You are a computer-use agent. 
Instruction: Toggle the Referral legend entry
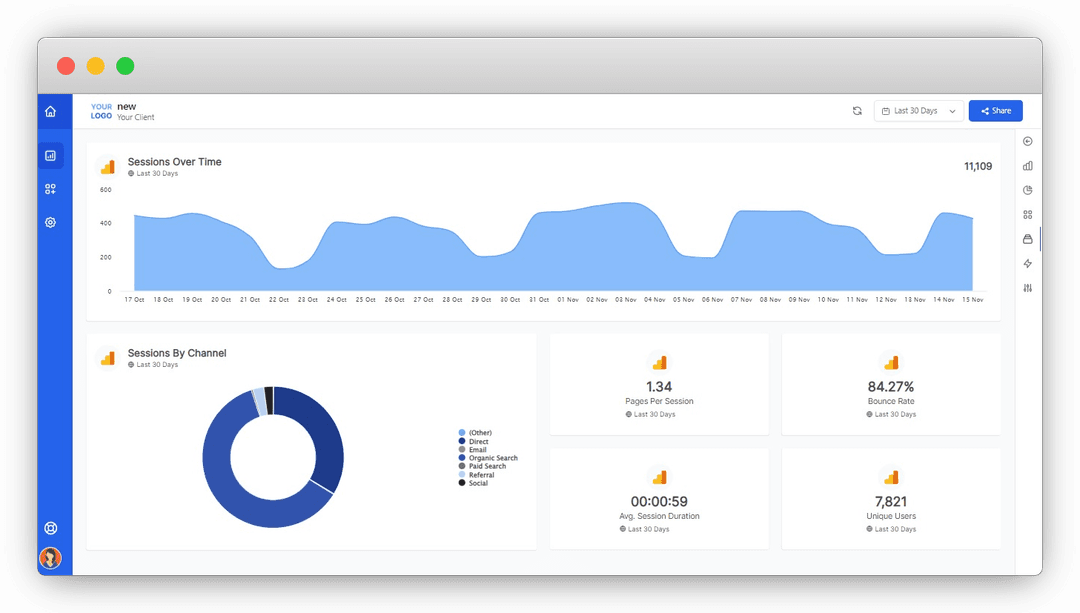[x=477, y=475]
